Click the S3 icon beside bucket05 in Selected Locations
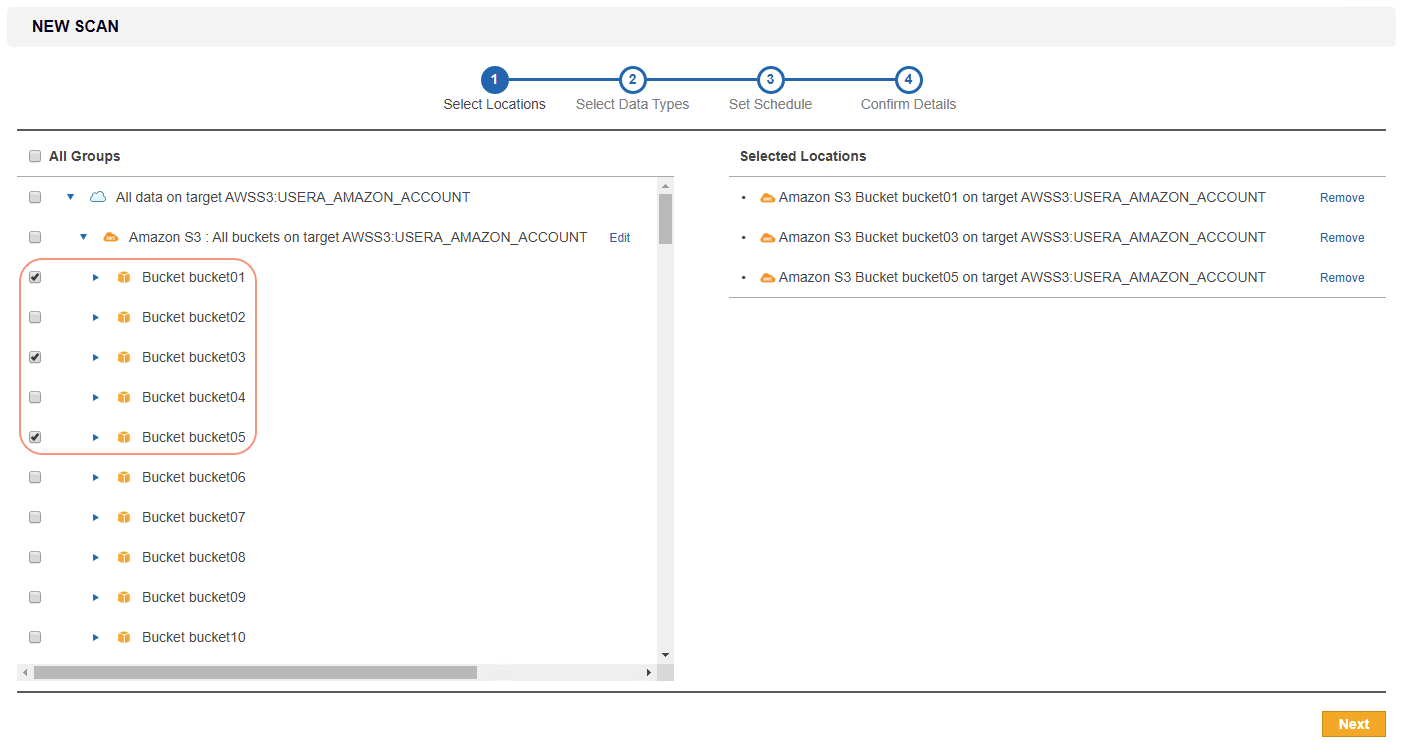The height and width of the screenshot is (743, 1404). (x=767, y=277)
